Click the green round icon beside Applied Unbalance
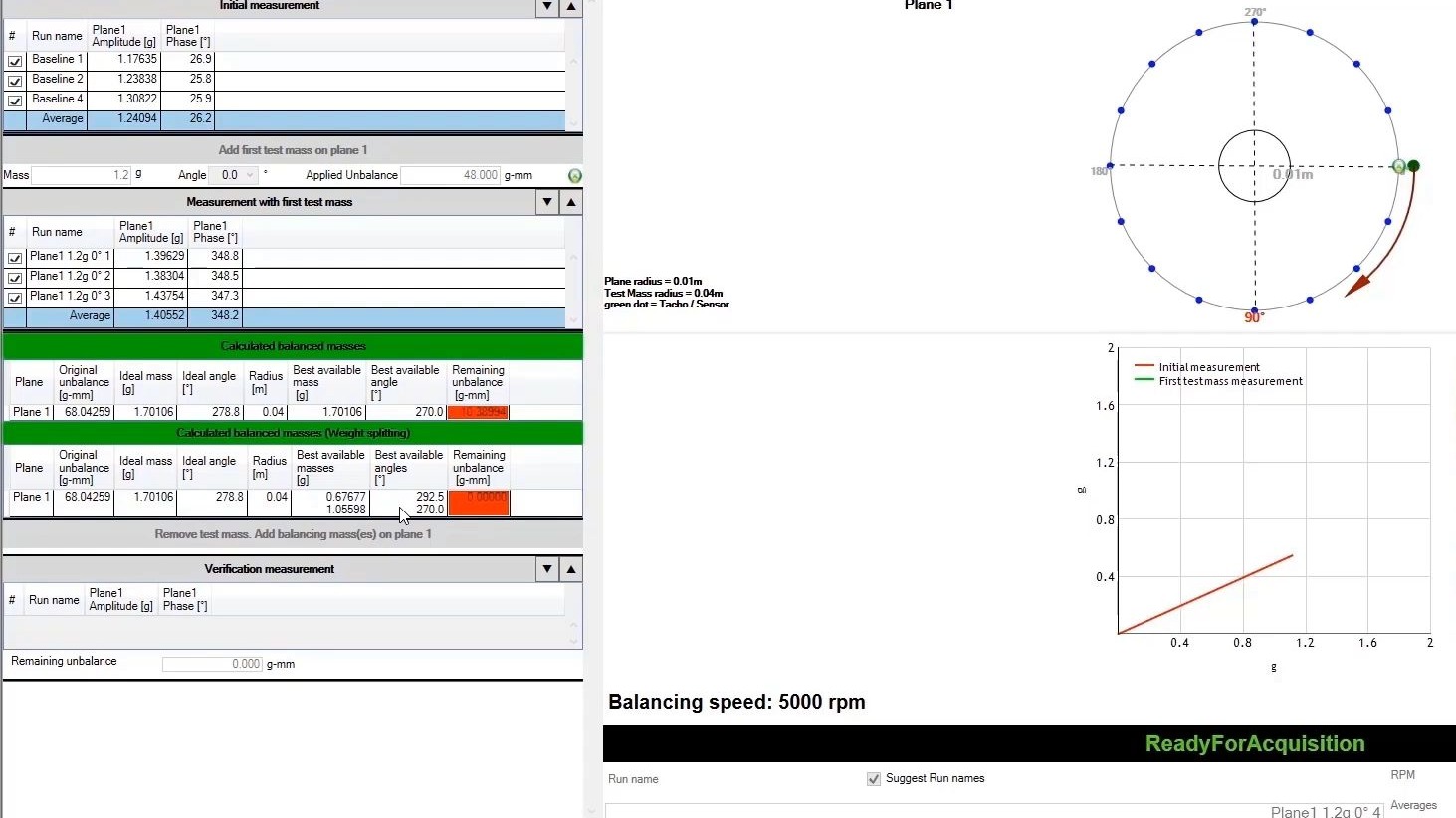 coord(574,176)
